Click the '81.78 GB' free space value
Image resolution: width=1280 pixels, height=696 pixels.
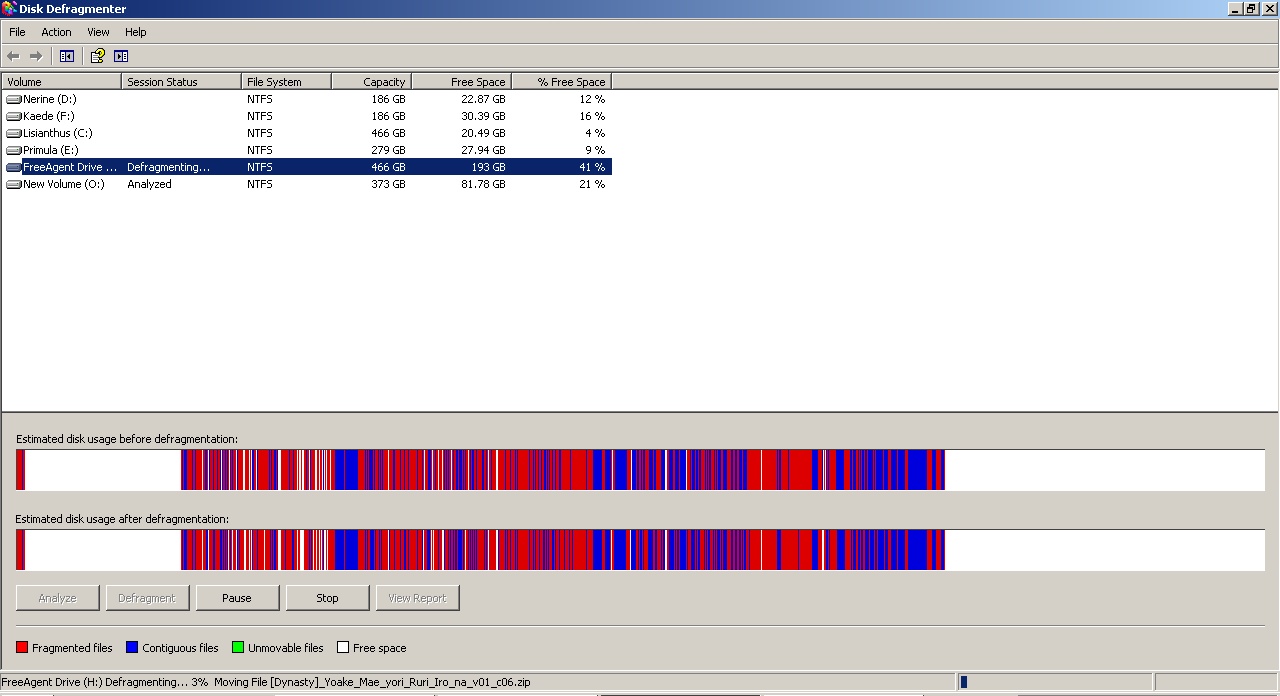click(x=484, y=184)
